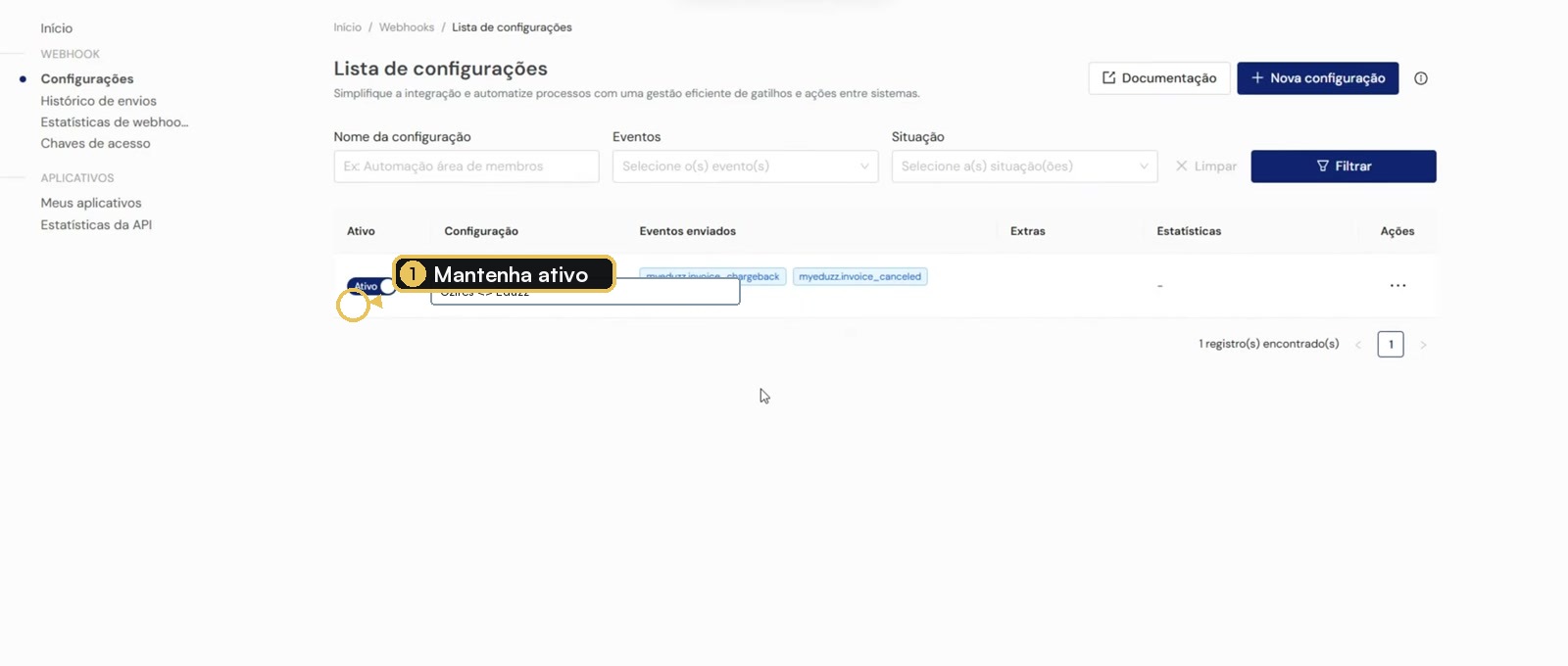The width and height of the screenshot is (1568, 666).
Task: Open Estatísticas da API
Action: click(x=96, y=224)
